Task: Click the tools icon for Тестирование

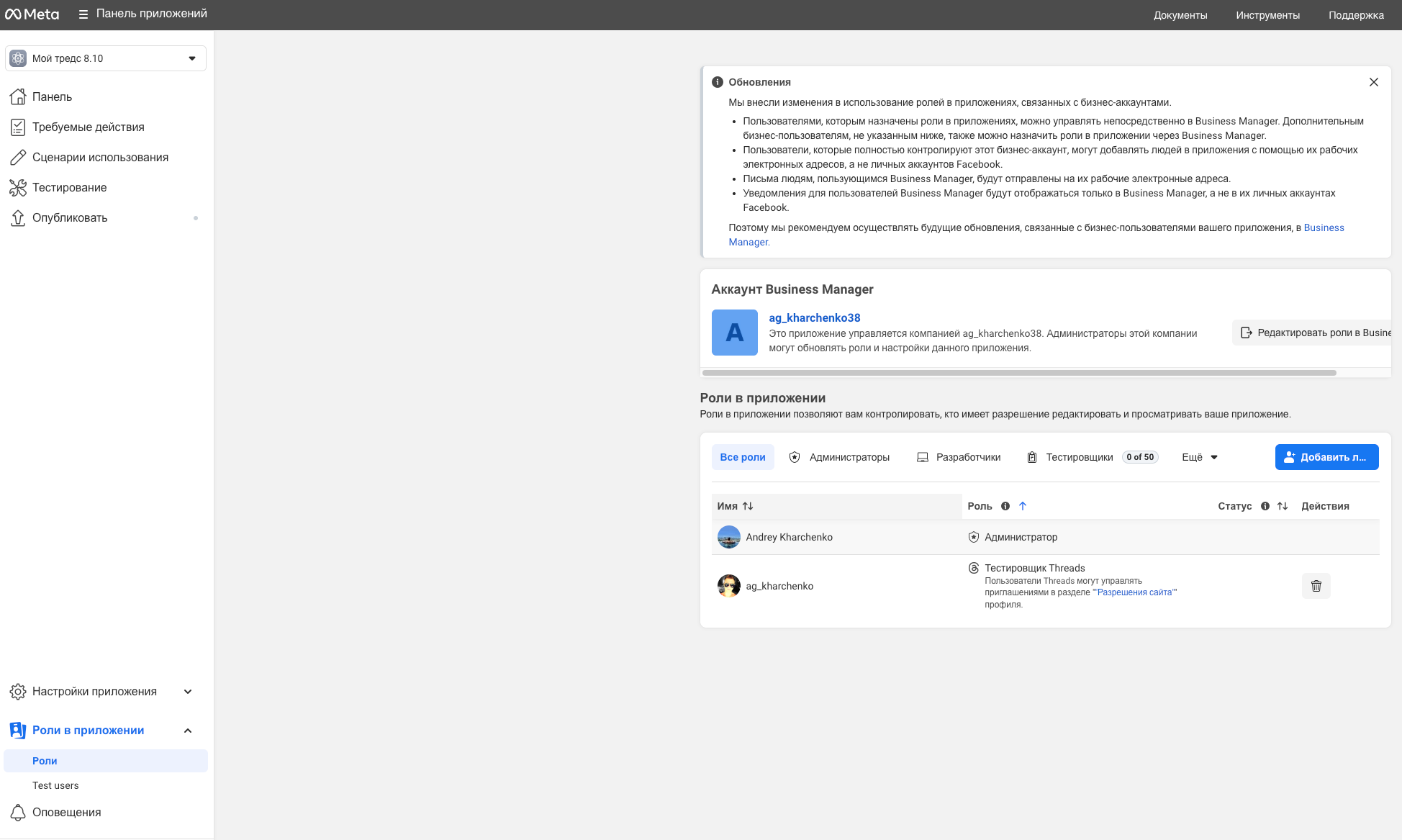Action: [18, 187]
